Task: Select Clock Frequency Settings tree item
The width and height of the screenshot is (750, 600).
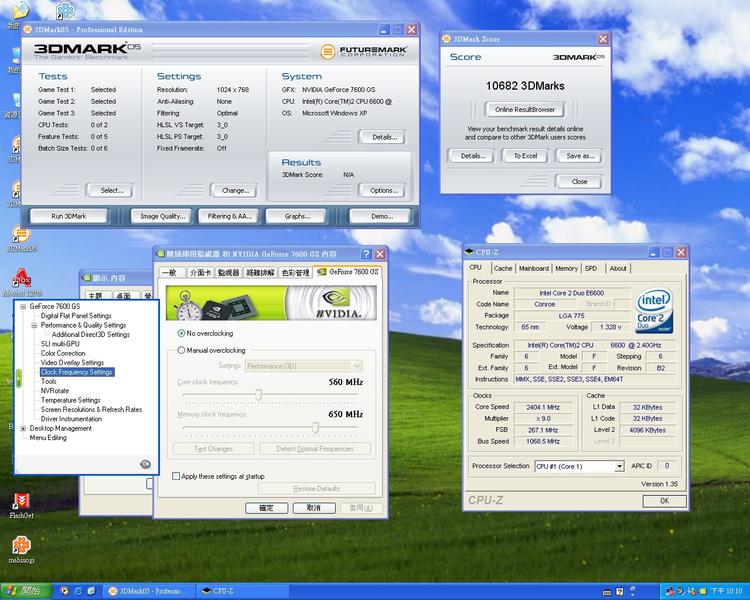Action: (77, 372)
